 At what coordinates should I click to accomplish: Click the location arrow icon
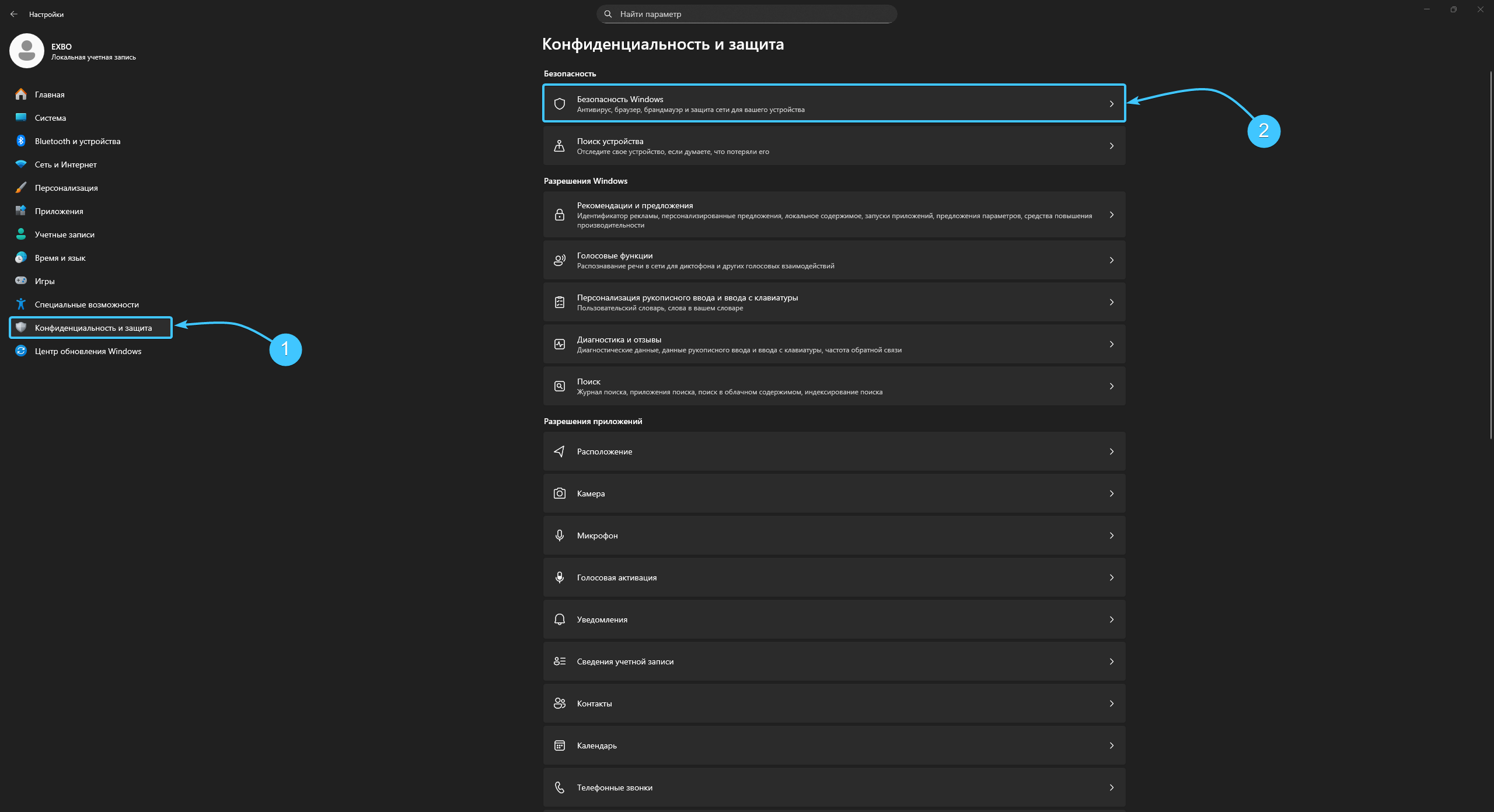tap(559, 452)
